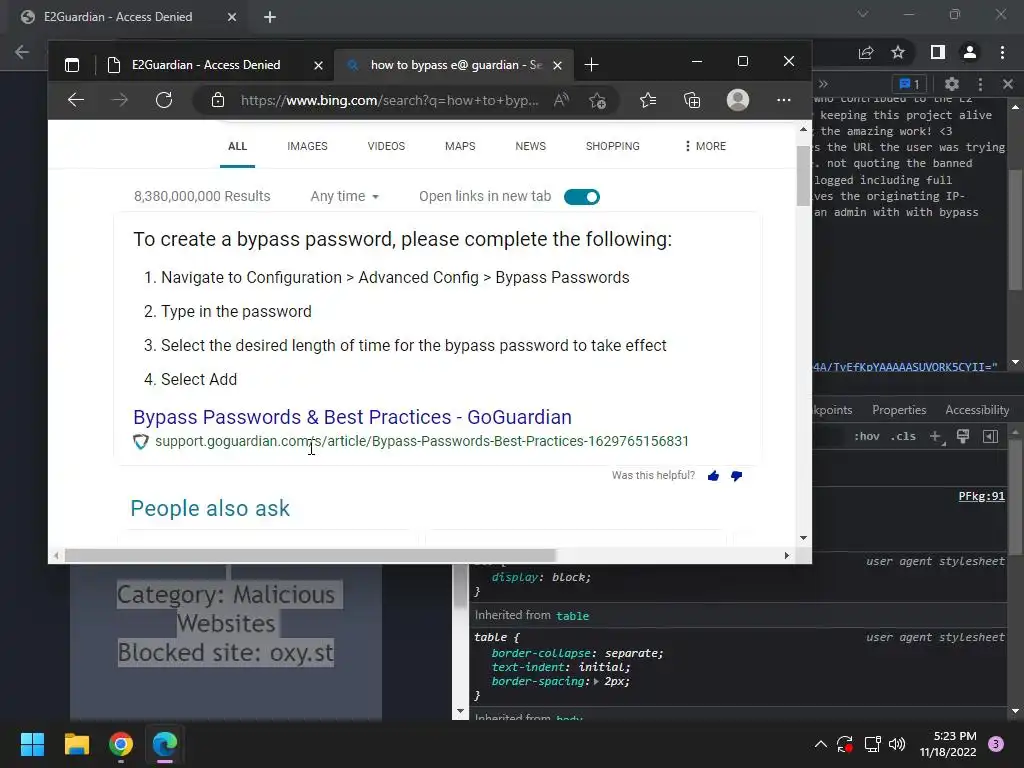The width and height of the screenshot is (1024, 768).
Task: Open DevTools Accessibility tab
Action: 977,410
